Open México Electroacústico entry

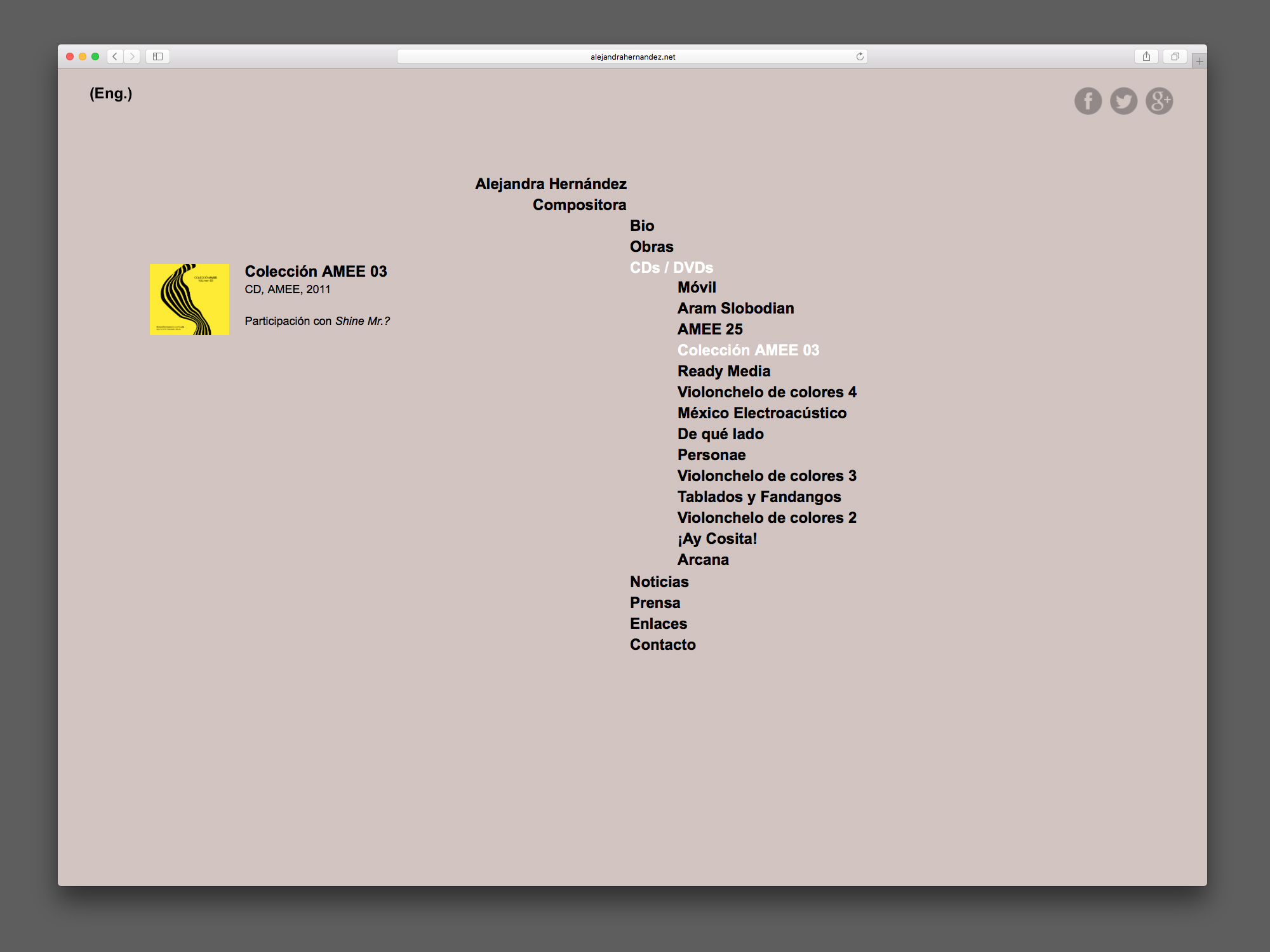pyautogui.click(x=761, y=413)
